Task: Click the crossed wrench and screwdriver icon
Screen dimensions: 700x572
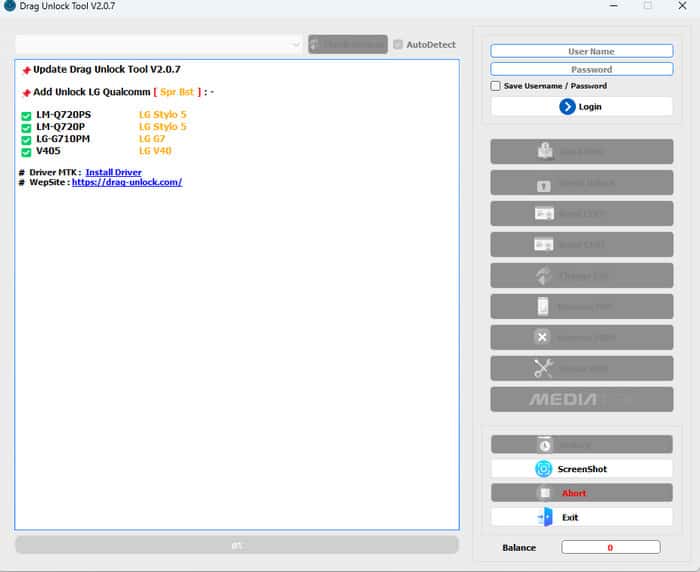Action: point(543,368)
